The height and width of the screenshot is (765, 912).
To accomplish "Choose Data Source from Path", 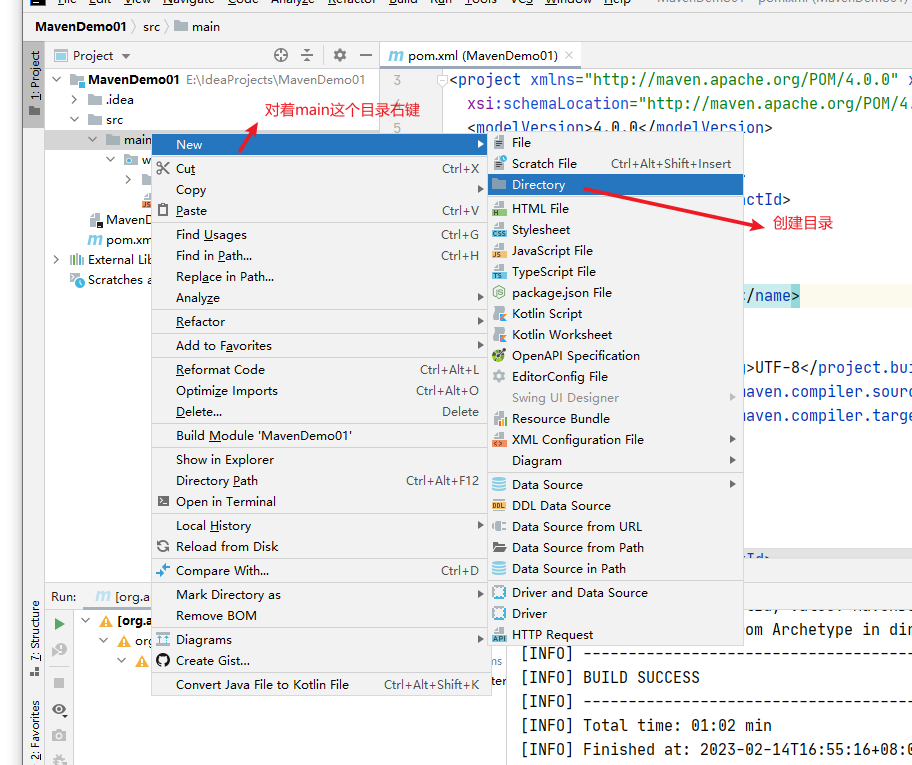I will [615, 547].
